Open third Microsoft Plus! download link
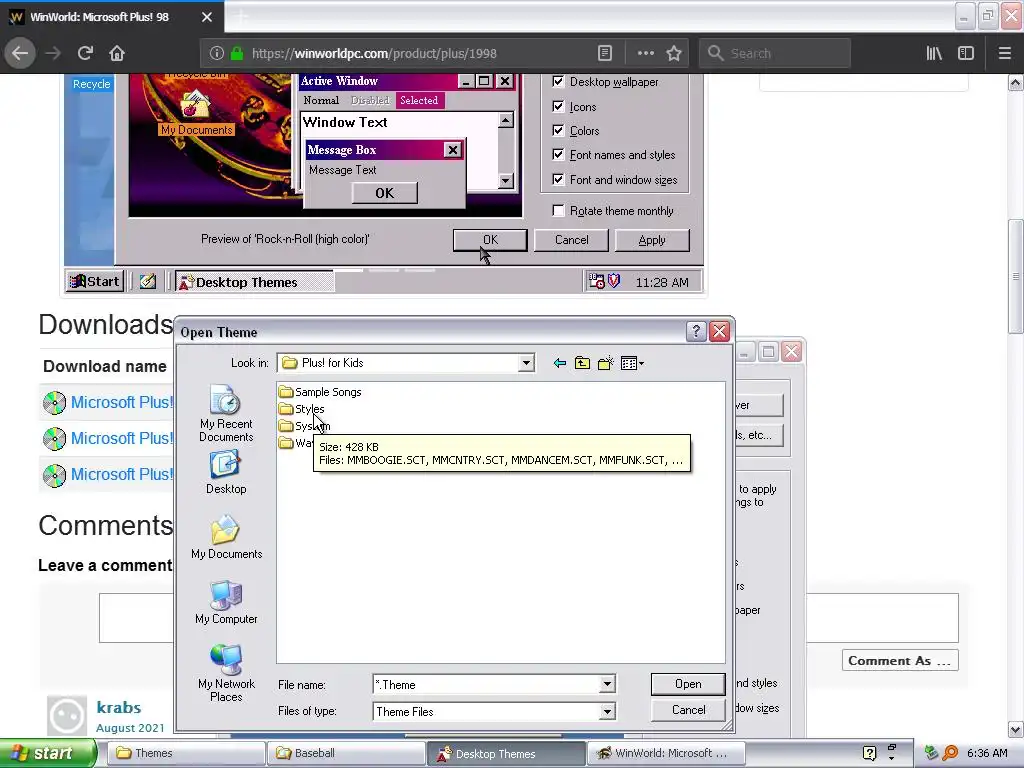This screenshot has height=768, width=1024. click(122, 474)
